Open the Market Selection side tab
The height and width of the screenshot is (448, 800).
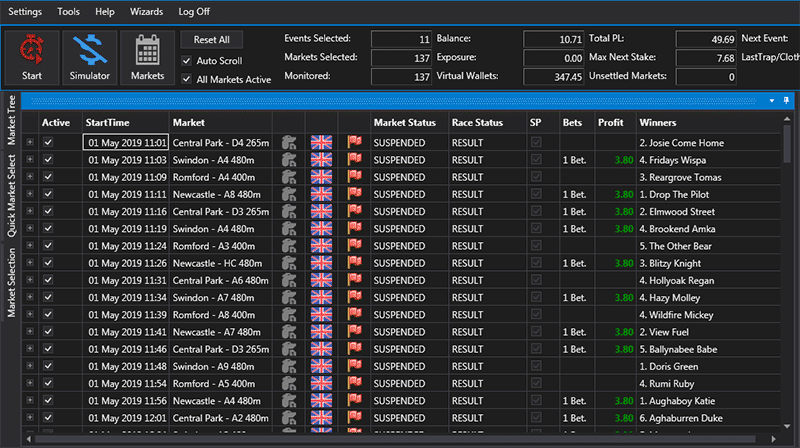(x=11, y=282)
